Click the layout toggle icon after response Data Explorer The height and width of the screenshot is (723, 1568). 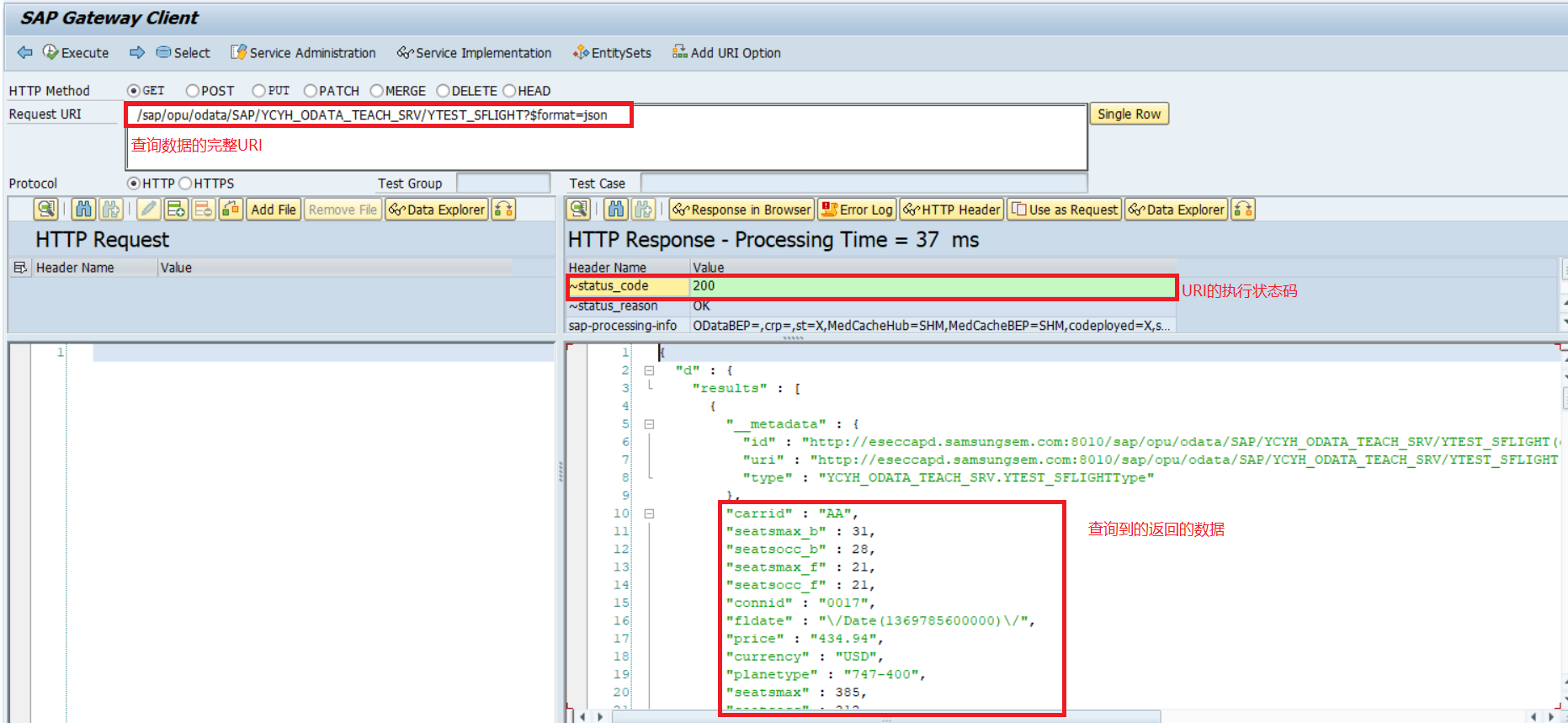1243,210
